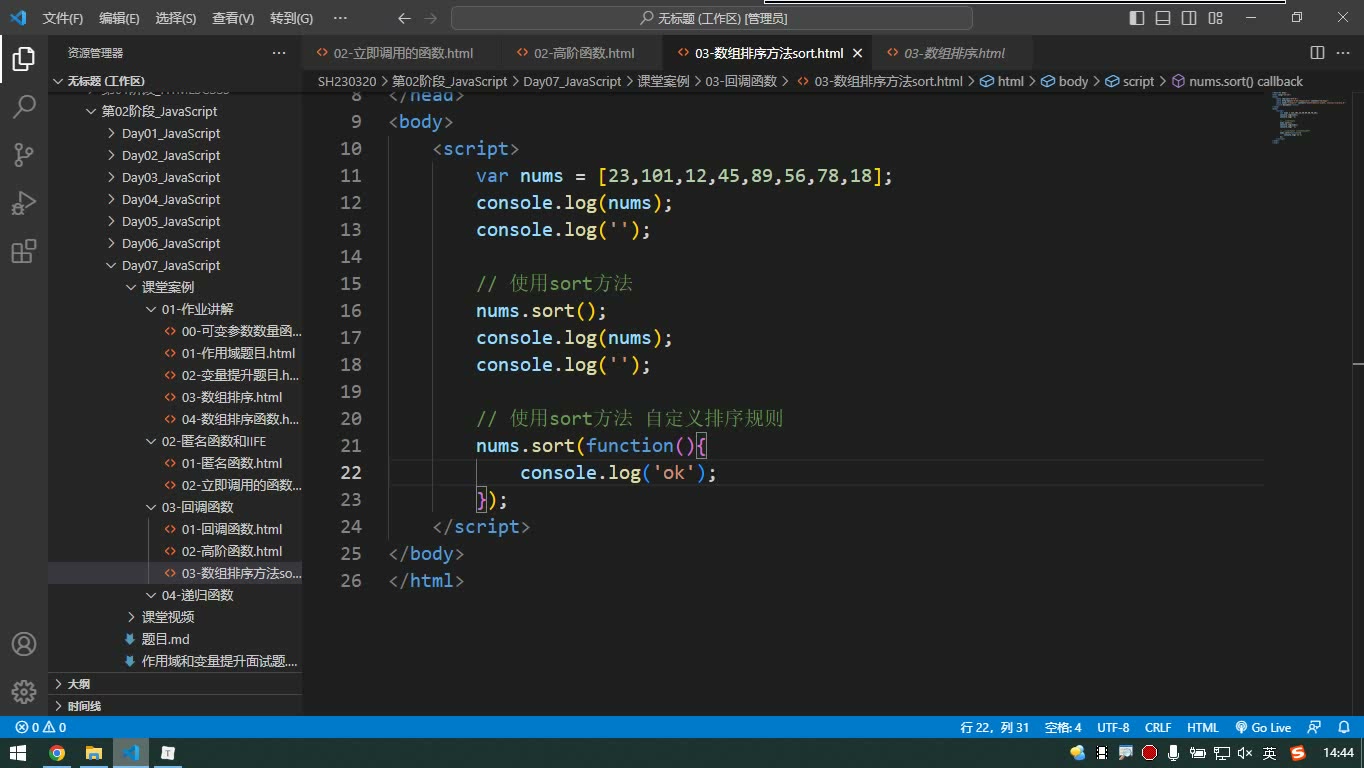Screen dimensions: 1364x768
Task: Click the CRLF end-of-line selector
Action: (1158, 728)
